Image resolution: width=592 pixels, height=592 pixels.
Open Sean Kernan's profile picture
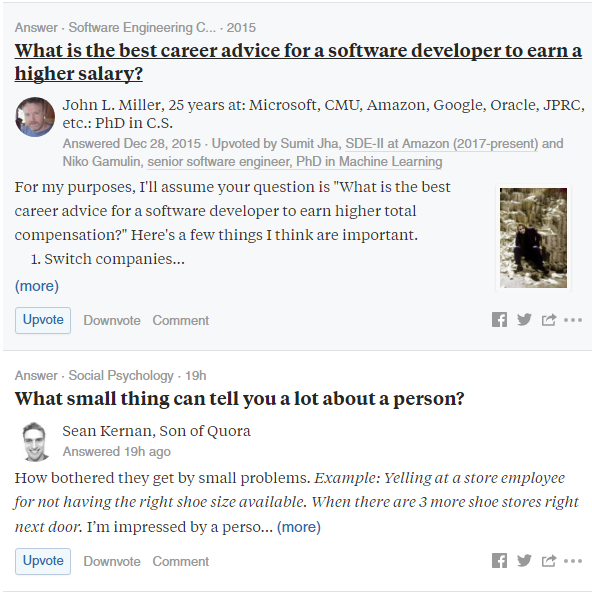(x=35, y=442)
